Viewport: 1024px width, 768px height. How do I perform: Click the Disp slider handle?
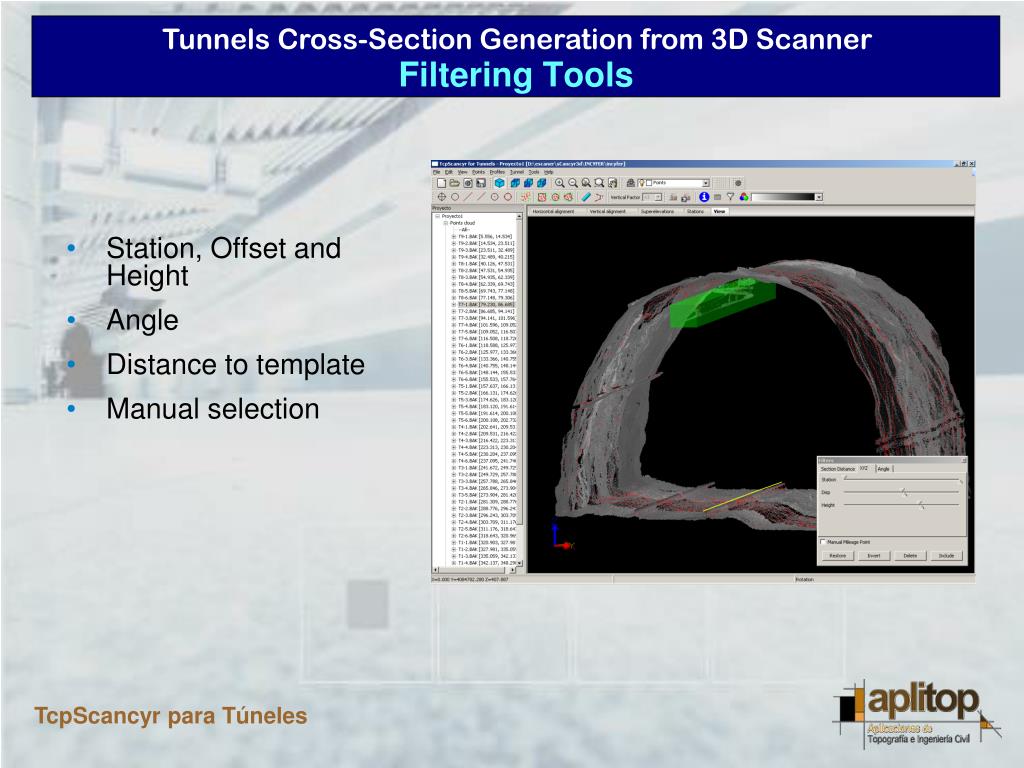904,492
